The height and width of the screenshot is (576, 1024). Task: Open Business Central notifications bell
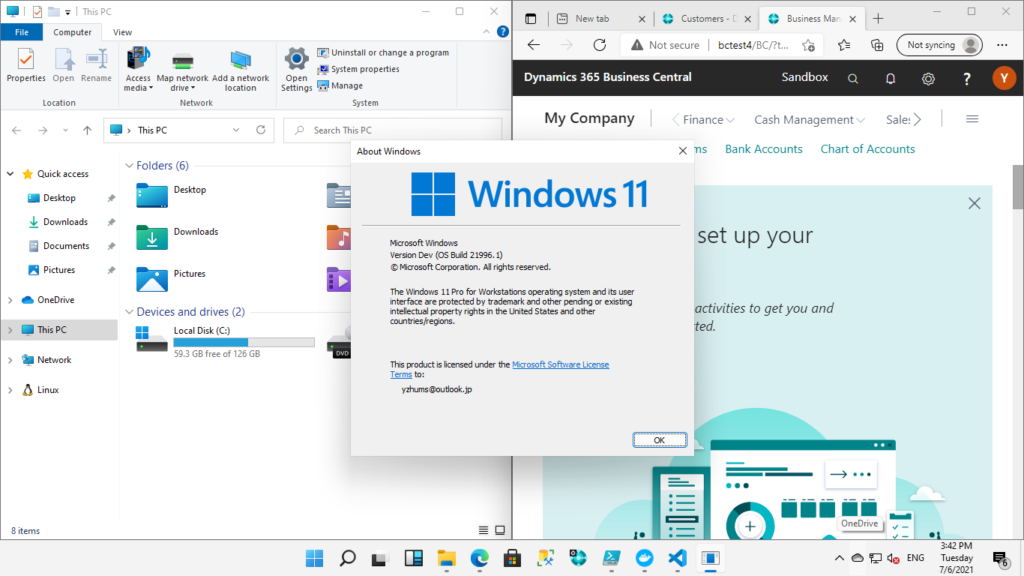tap(890, 77)
